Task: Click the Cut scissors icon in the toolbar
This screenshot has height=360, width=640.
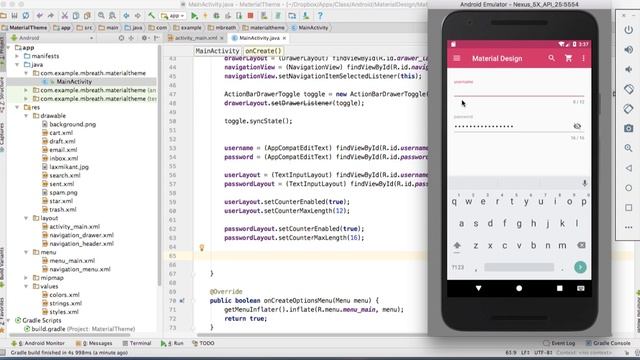Action: point(64,16)
